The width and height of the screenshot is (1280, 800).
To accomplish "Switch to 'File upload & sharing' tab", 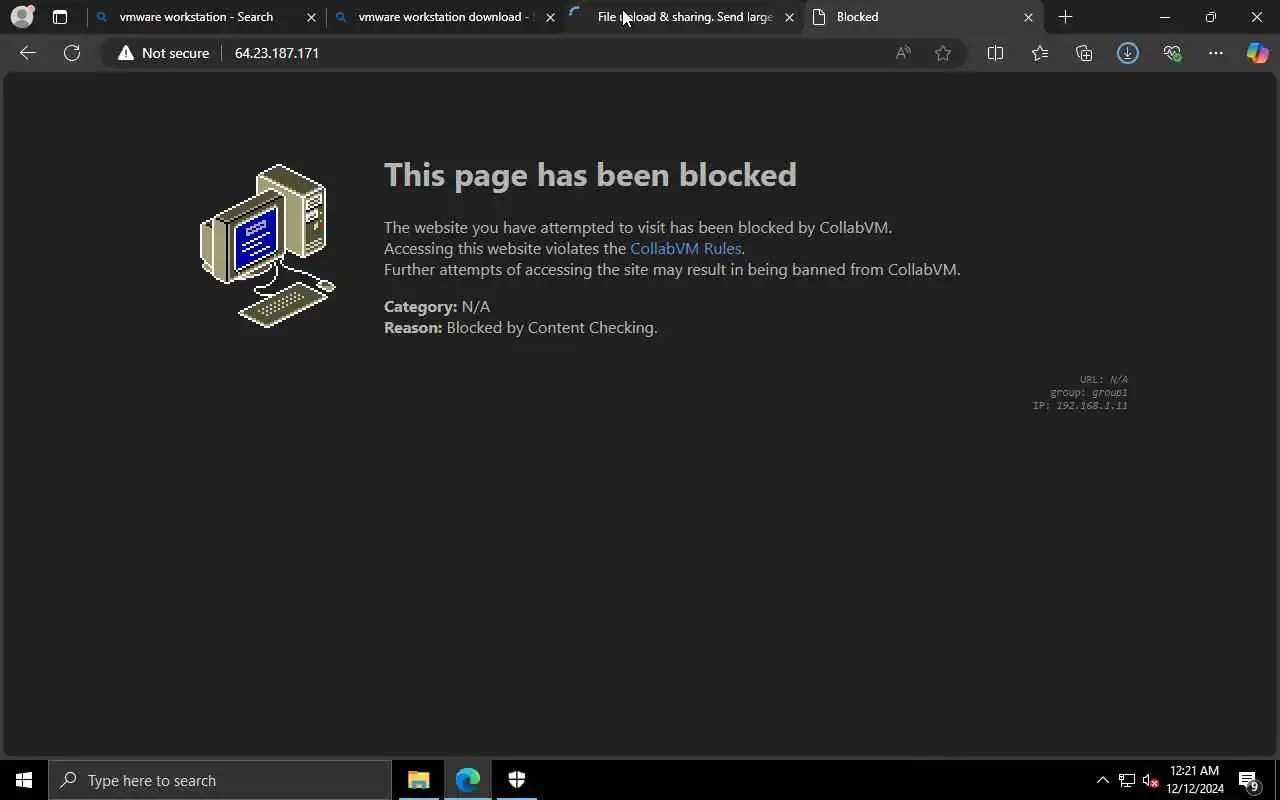I will click(x=685, y=17).
